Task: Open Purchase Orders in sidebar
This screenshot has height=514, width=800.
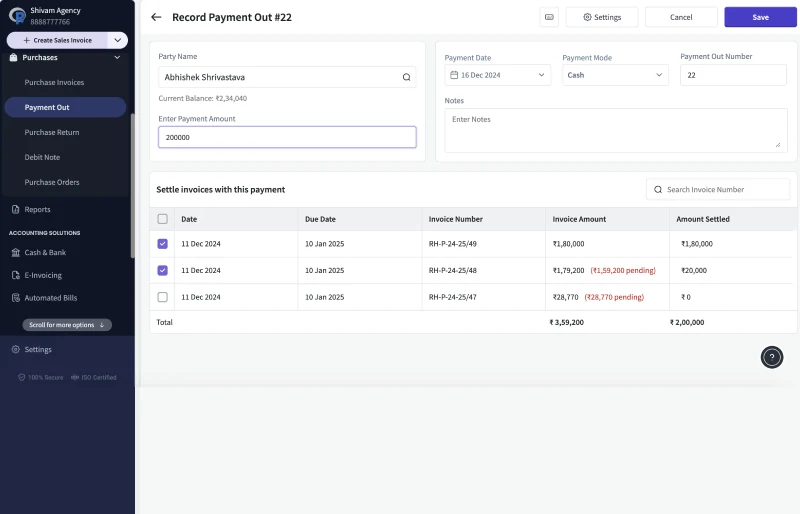Action: pos(52,182)
